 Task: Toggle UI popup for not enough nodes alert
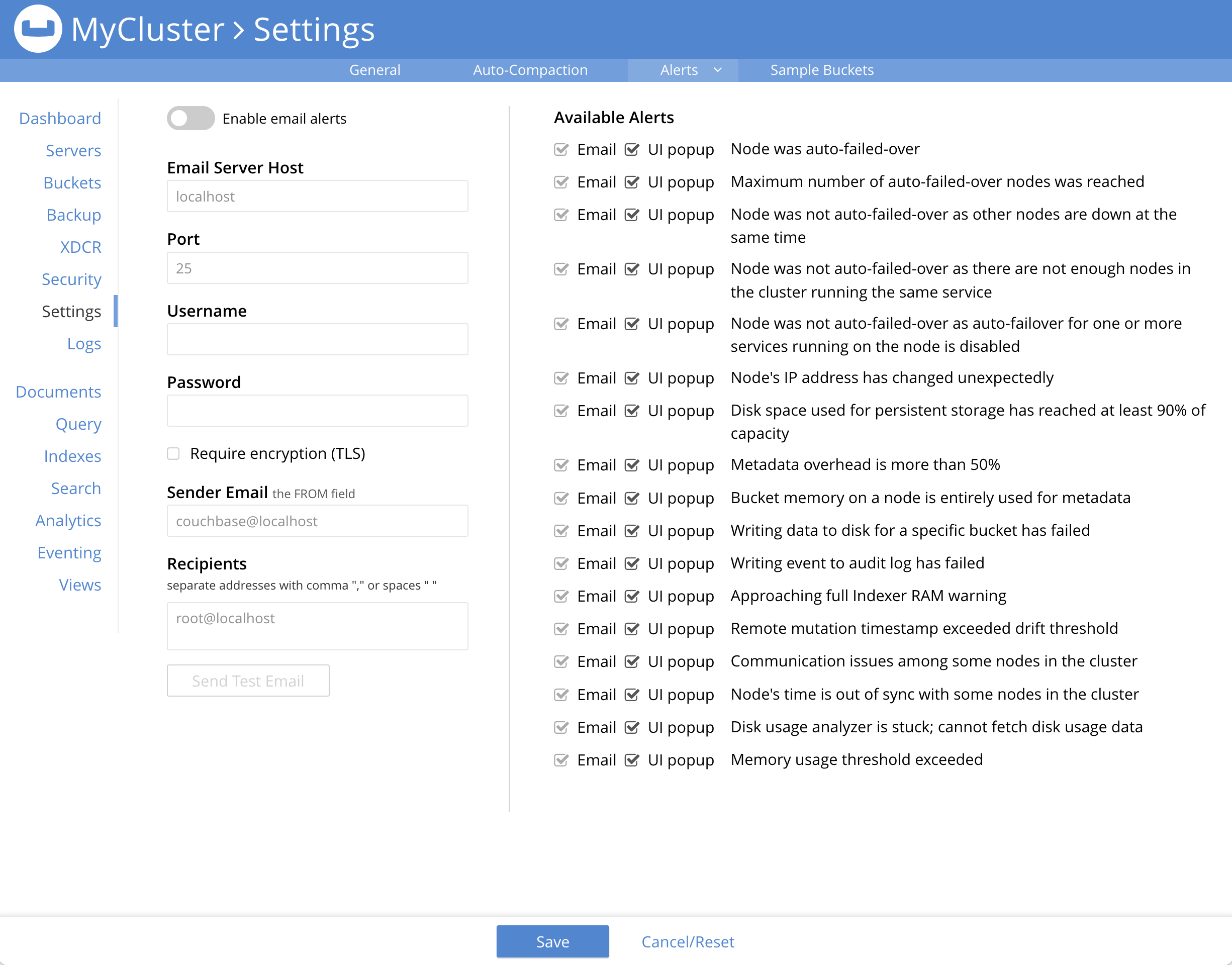coord(632,269)
